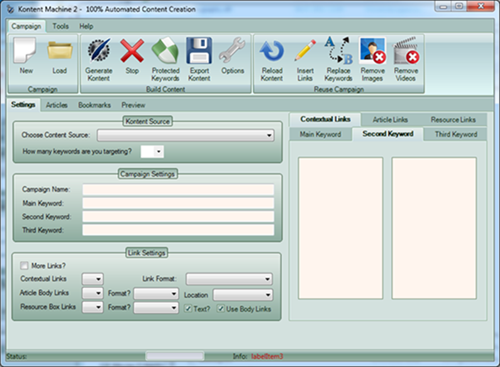Click the Replace Keywords icon
500x367 pixels.
tap(339, 50)
